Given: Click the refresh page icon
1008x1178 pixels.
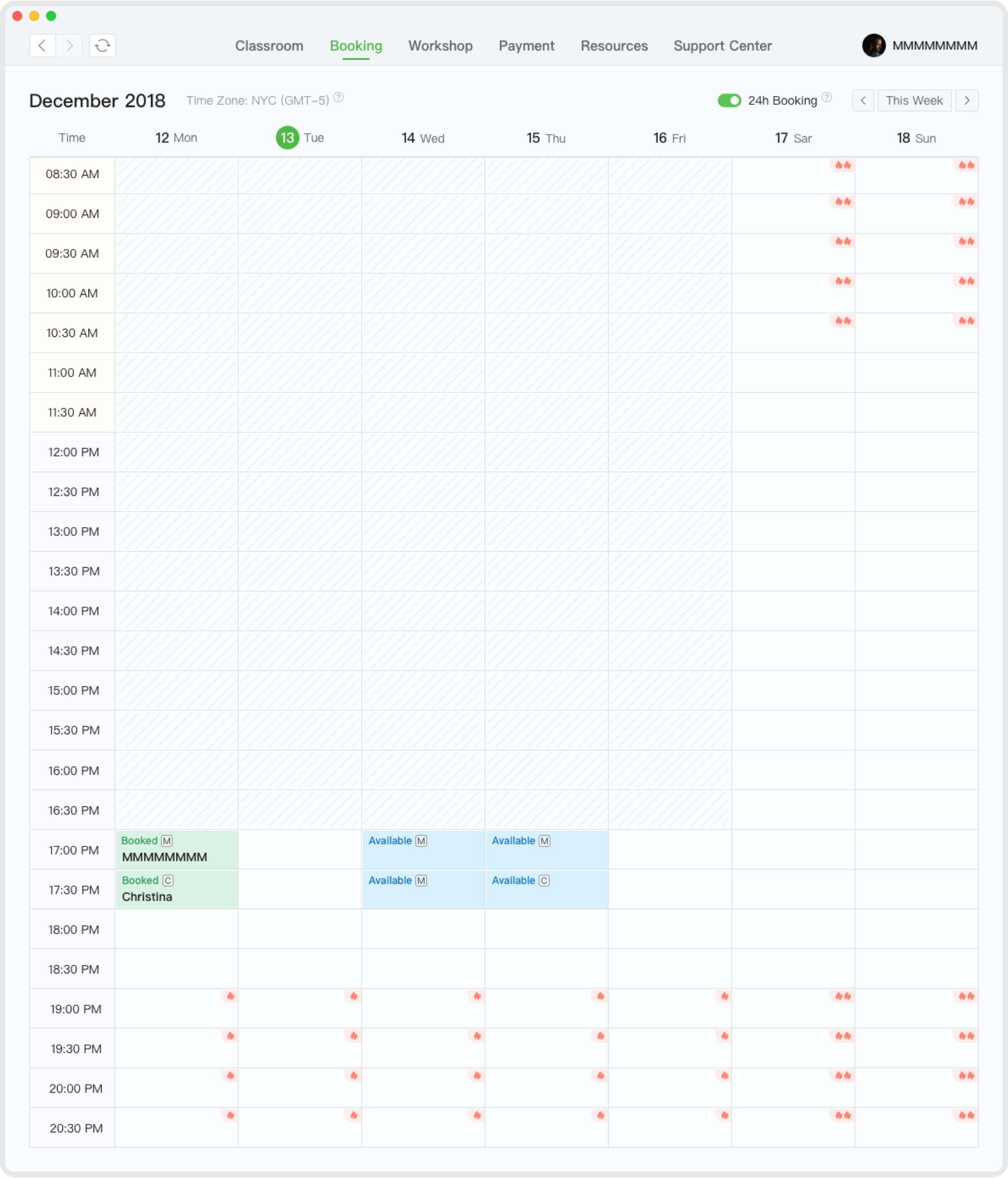Looking at the screenshot, I should coord(102,45).
